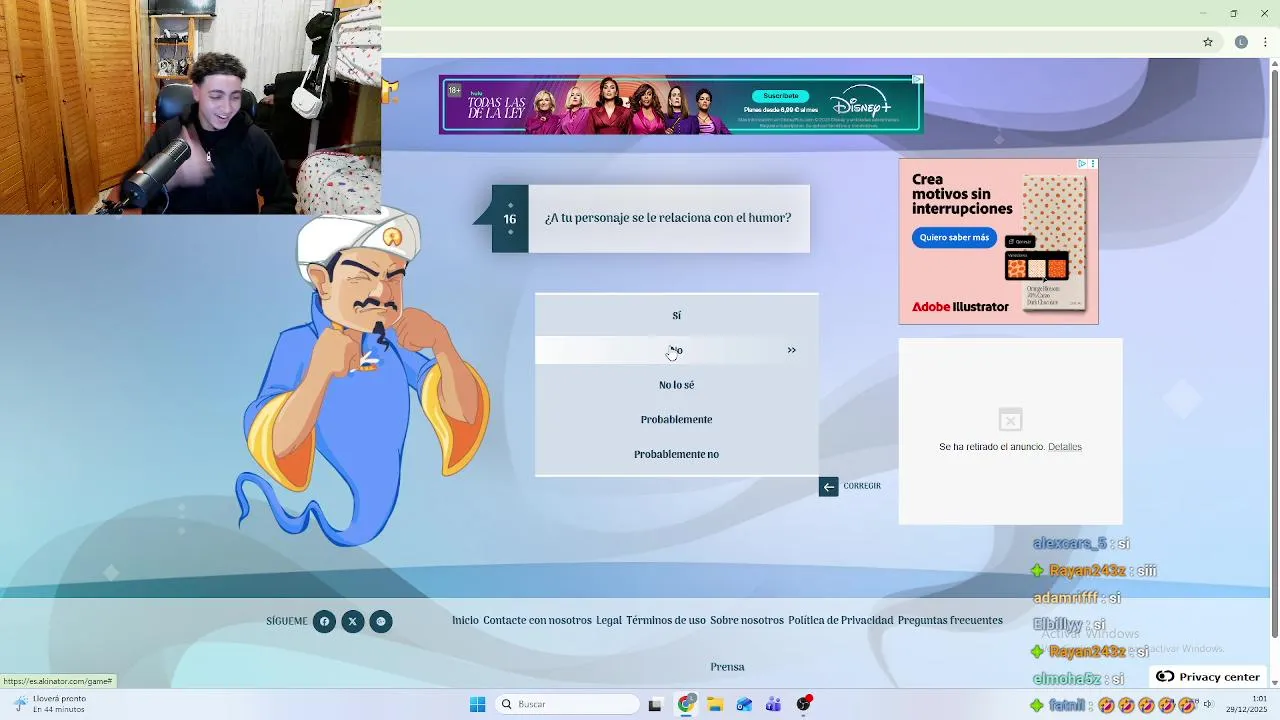Answer 'Probablemente no'
The image size is (1280, 720).
pyautogui.click(x=676, y=454)
